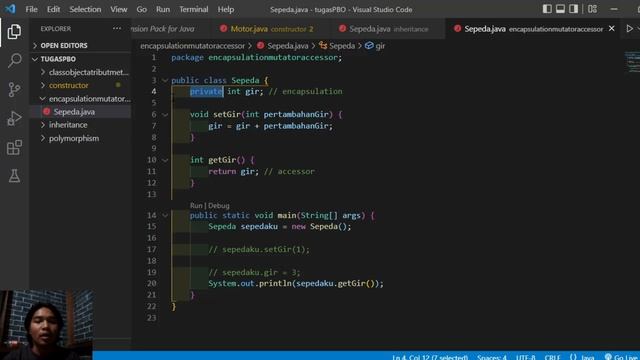Click the println statement on line 20
The height and width of the screenshot is (360, 640).
click(x=296, y=283)
